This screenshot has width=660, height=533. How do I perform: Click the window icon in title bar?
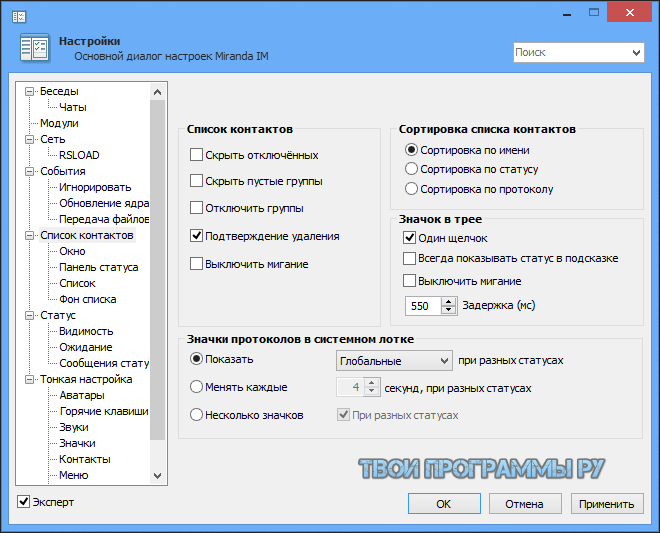tap(12, 12)
